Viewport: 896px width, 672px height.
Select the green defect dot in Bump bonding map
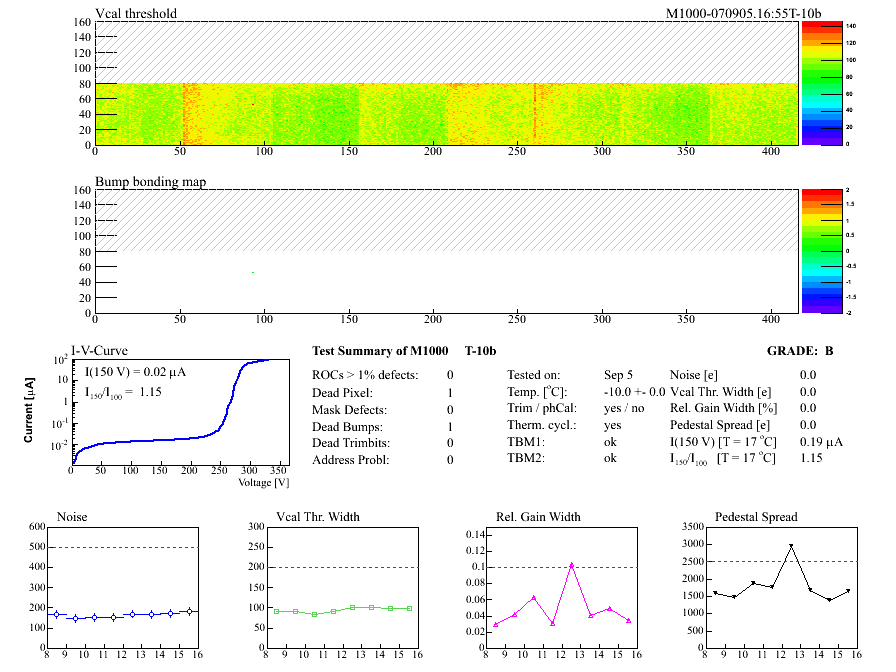coord(253,272)
